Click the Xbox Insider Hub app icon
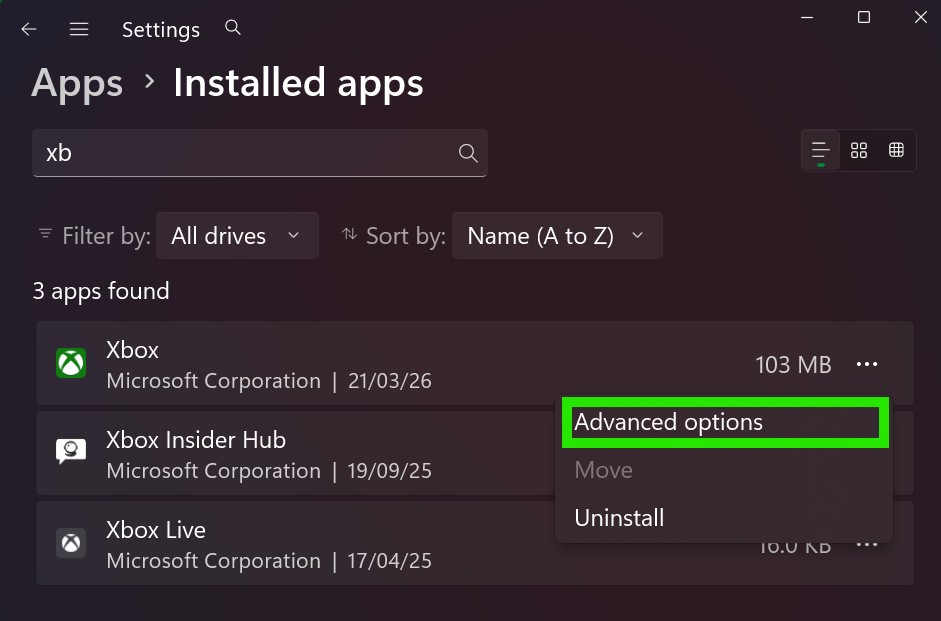This screenshot has width=941, height=621. 71,453
